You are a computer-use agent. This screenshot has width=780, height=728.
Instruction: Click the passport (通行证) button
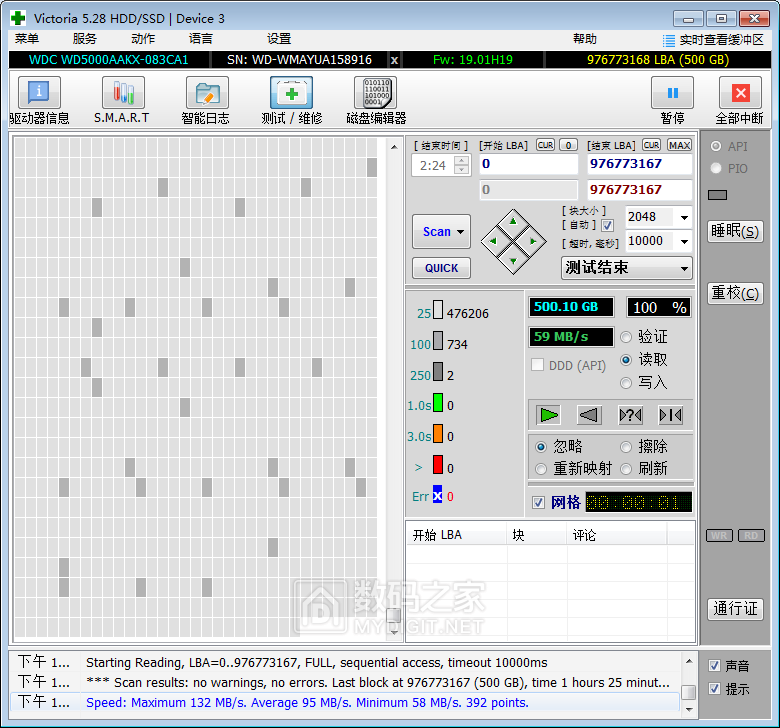tap(735, 609)
